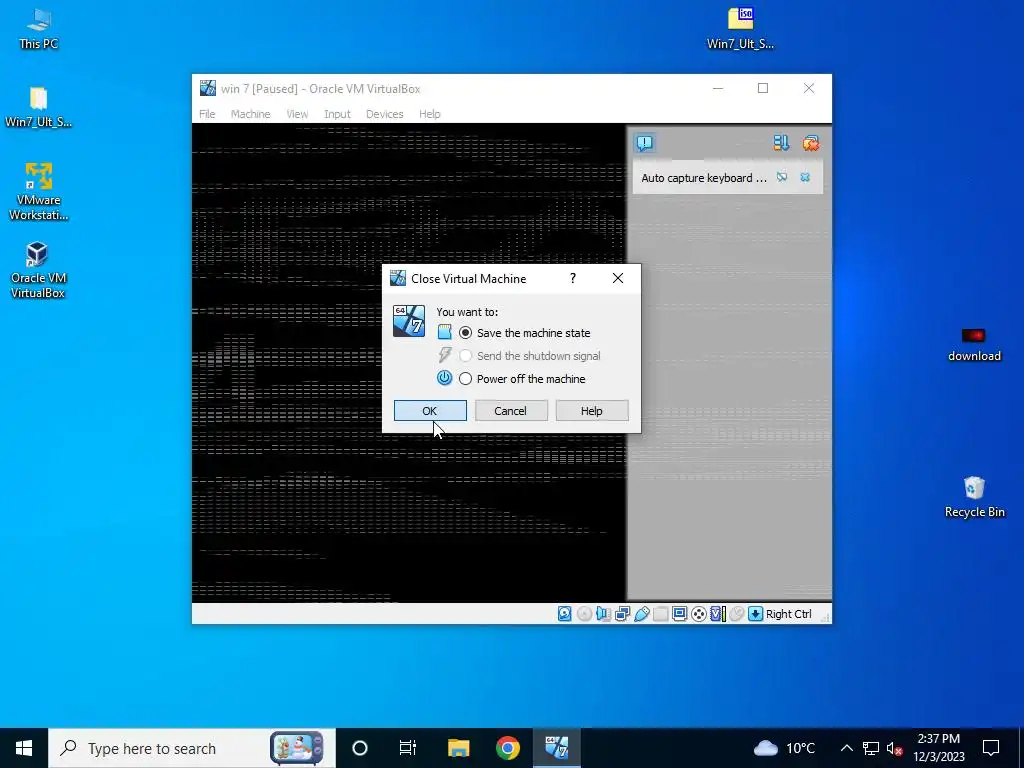This screenshot has width=1024, height=768.
Task: Click the keyboard capture arrow icon beside Right Ctrl
Action: point(756,614)
